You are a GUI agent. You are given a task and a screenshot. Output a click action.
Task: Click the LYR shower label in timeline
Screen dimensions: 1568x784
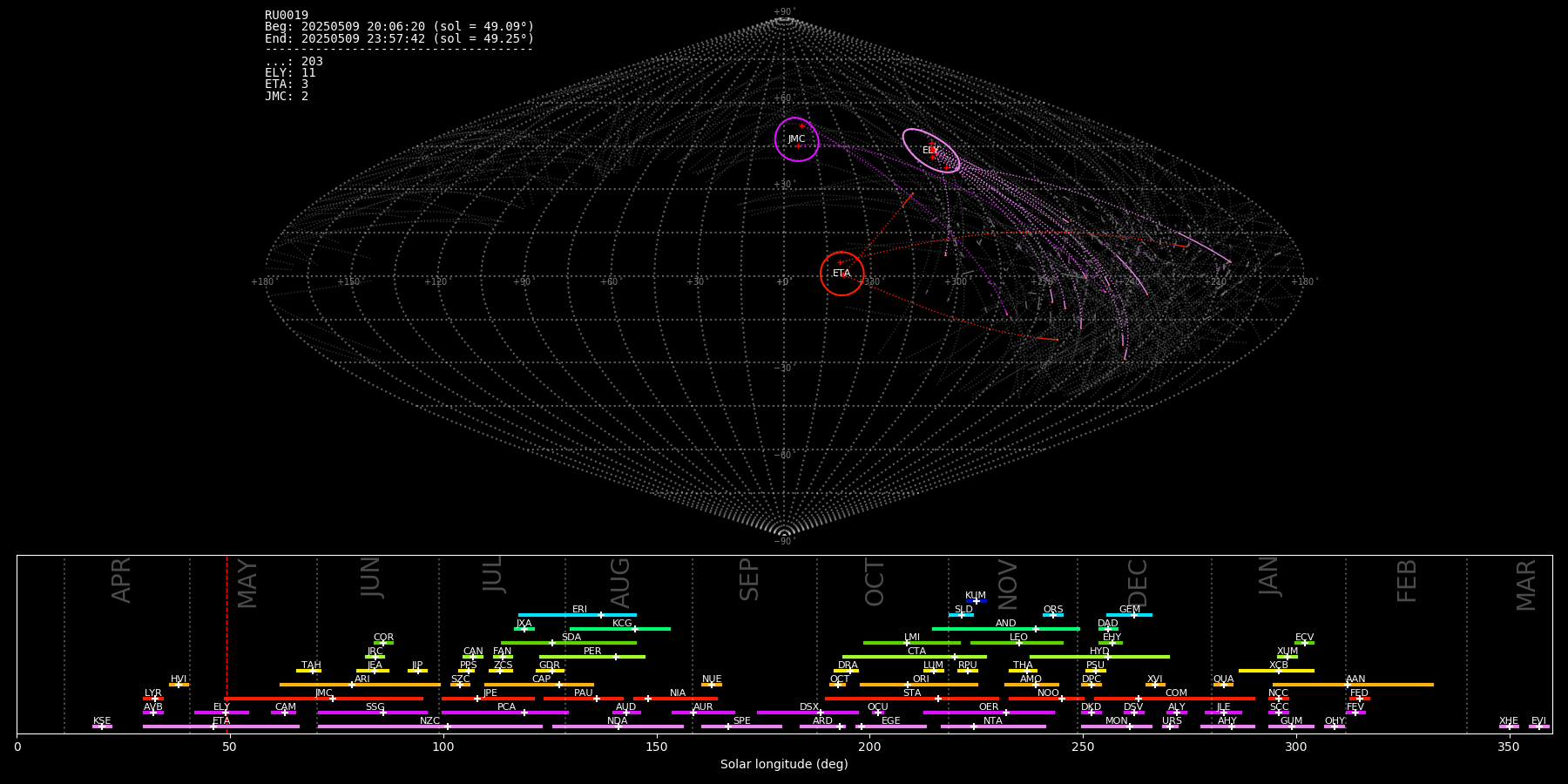pos(153,693)
